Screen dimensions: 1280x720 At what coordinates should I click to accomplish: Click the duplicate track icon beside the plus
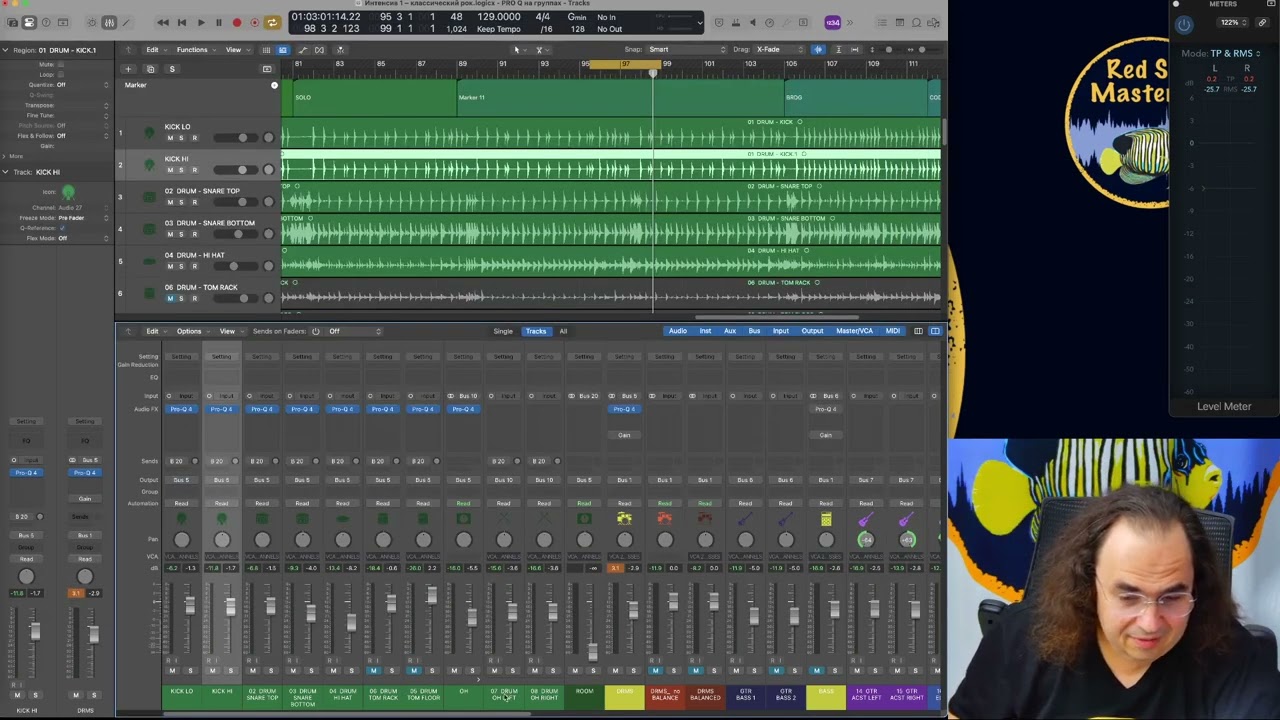click(x=150, y=69)
